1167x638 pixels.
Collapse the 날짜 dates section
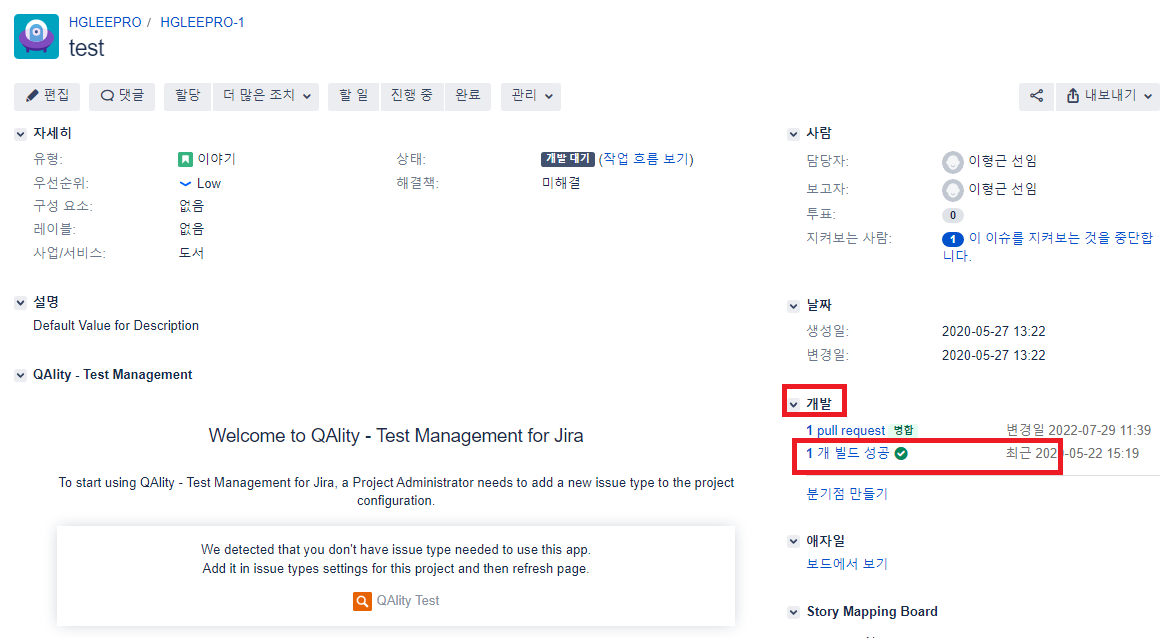793,306
